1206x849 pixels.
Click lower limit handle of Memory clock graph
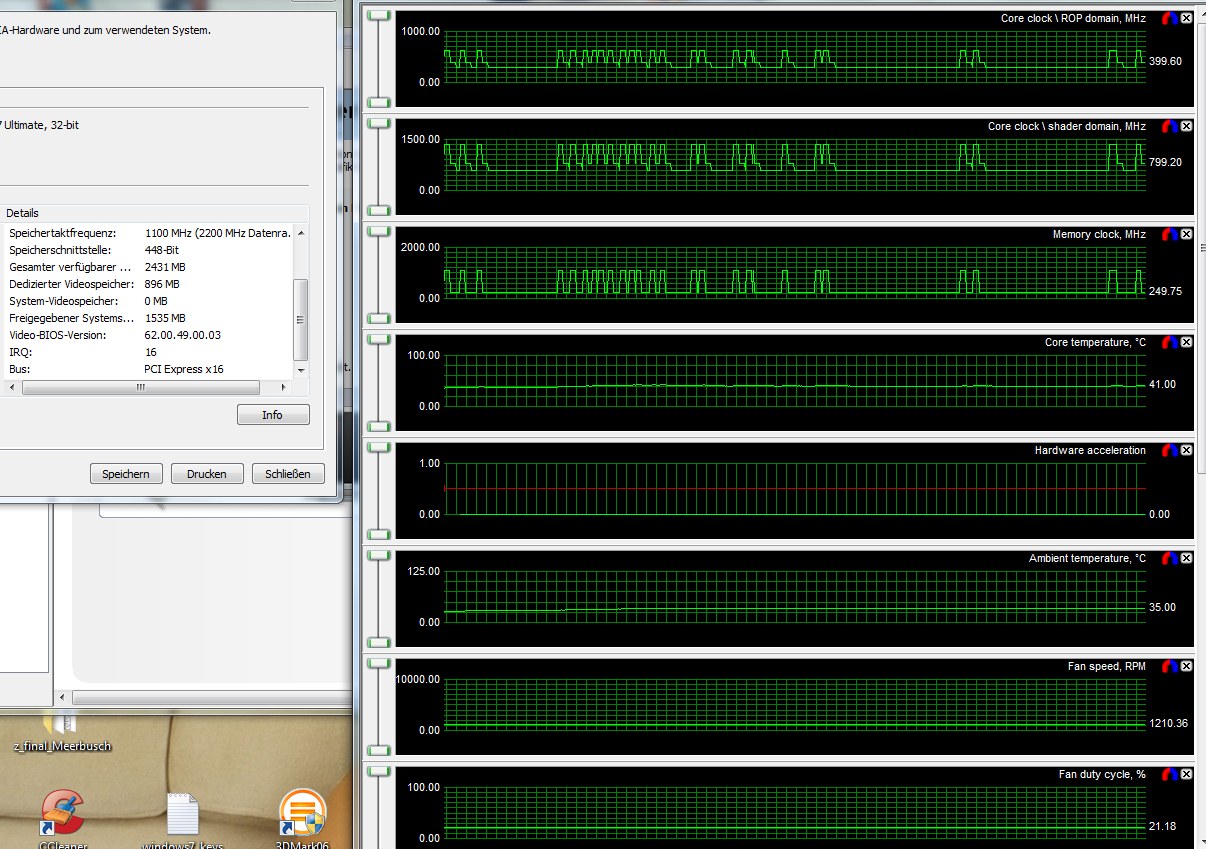378,318
